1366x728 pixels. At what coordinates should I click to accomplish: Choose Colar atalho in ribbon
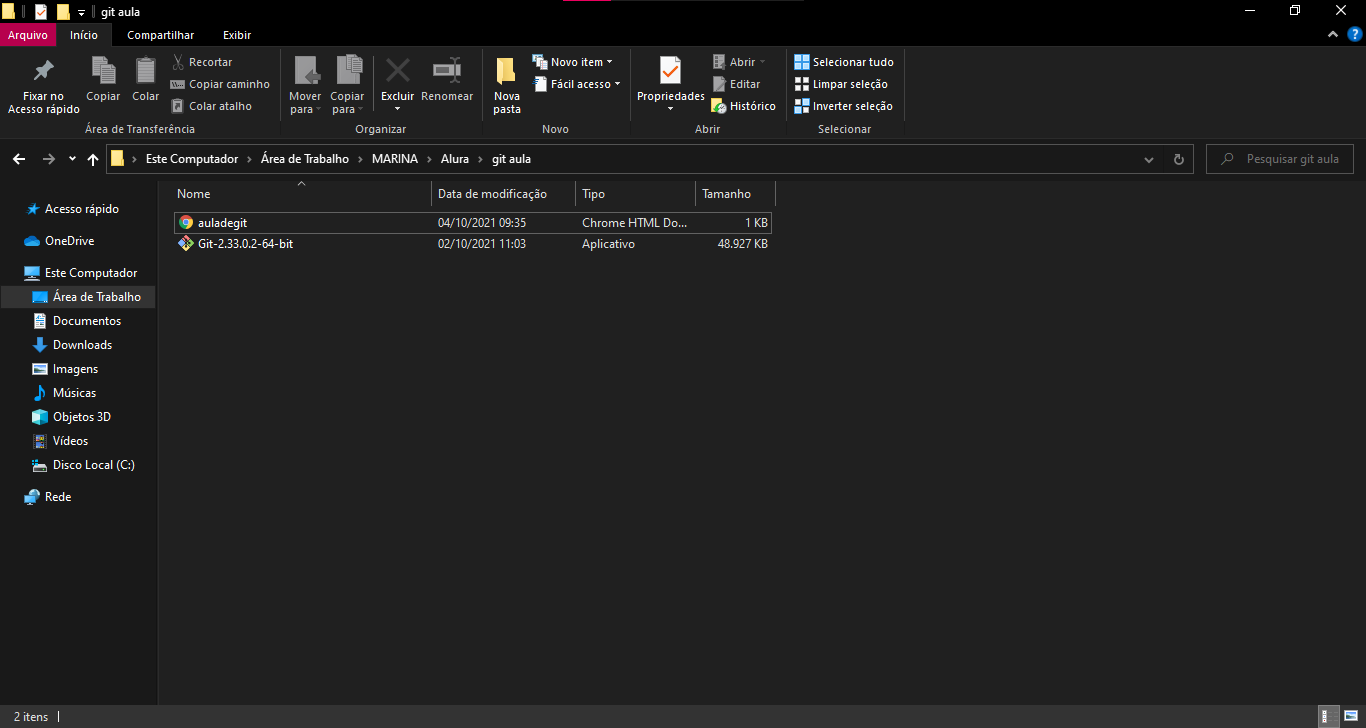(211, 106)
